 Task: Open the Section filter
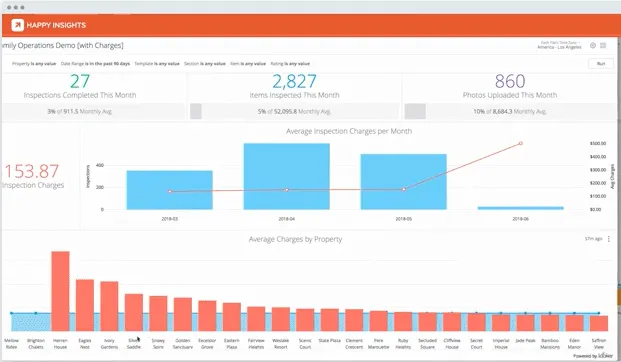[x=205, y=63]
